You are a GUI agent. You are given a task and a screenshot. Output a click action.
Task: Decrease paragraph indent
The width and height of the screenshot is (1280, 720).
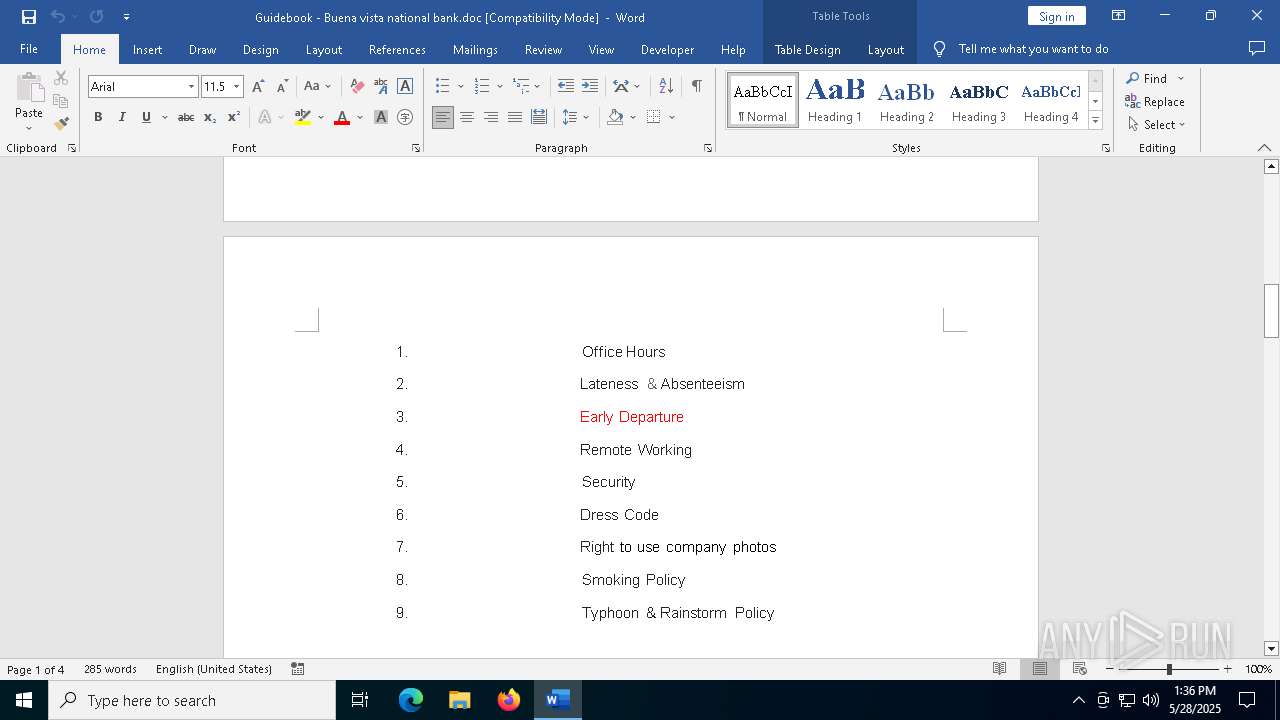(566, 87)
